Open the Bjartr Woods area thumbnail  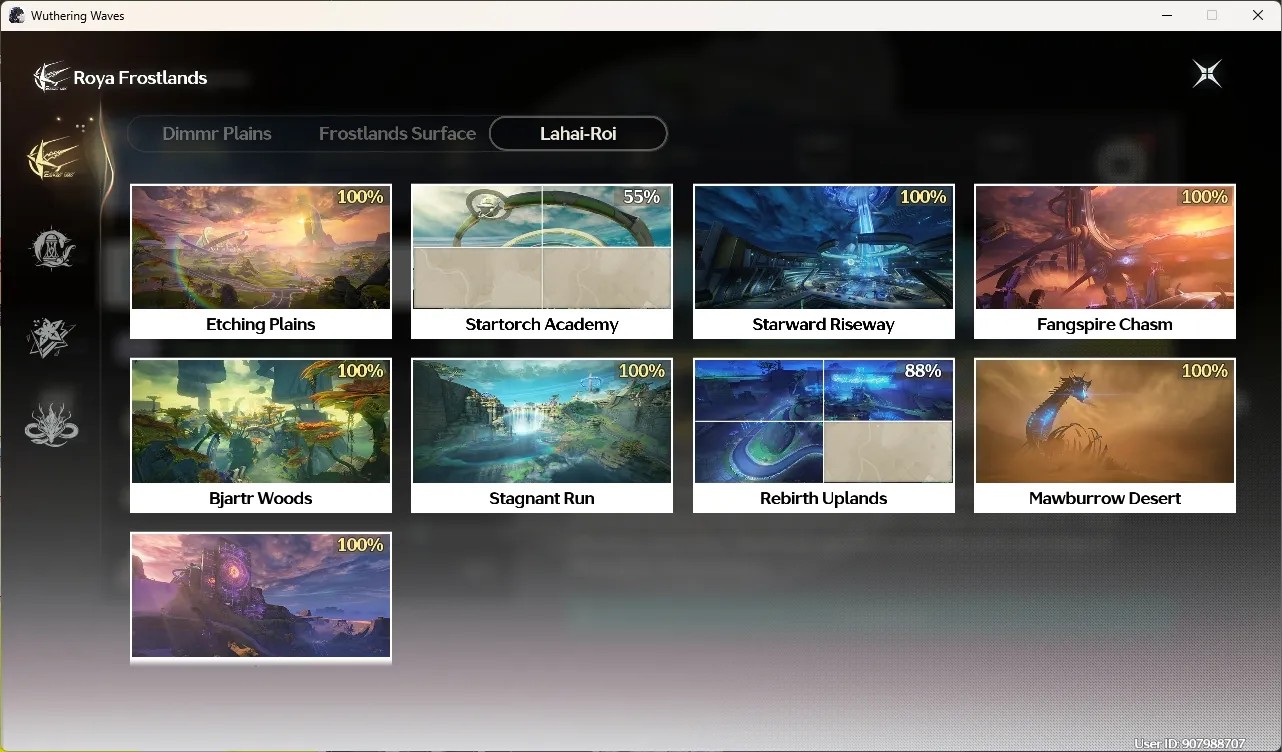click(261, 421)
